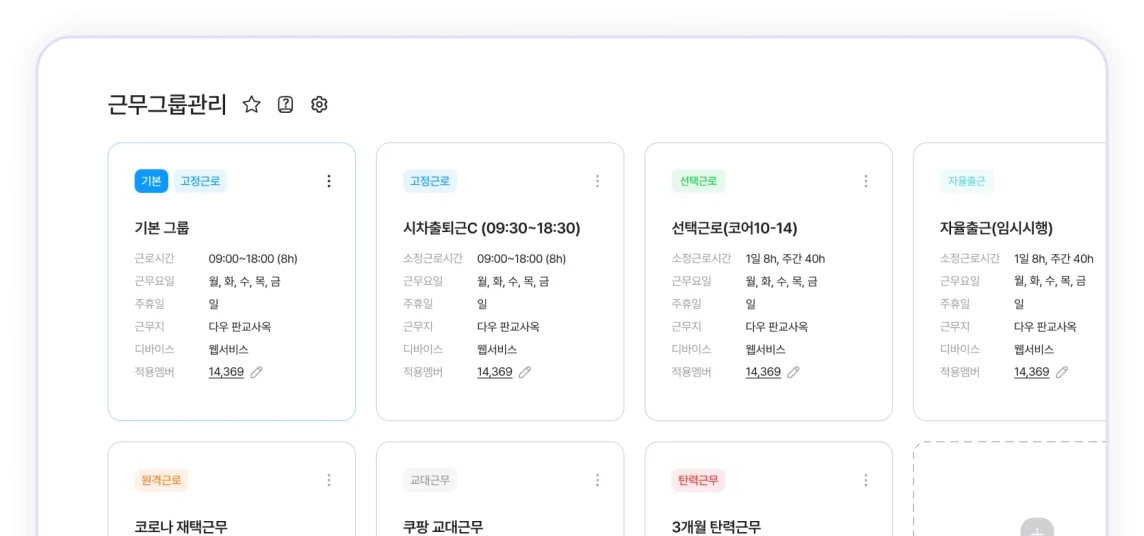Click the favorite star icon next to 근무그룹관리
The height and width of the screenshot is (536, 1144).
pyautogui.click(x=252, y=105)
